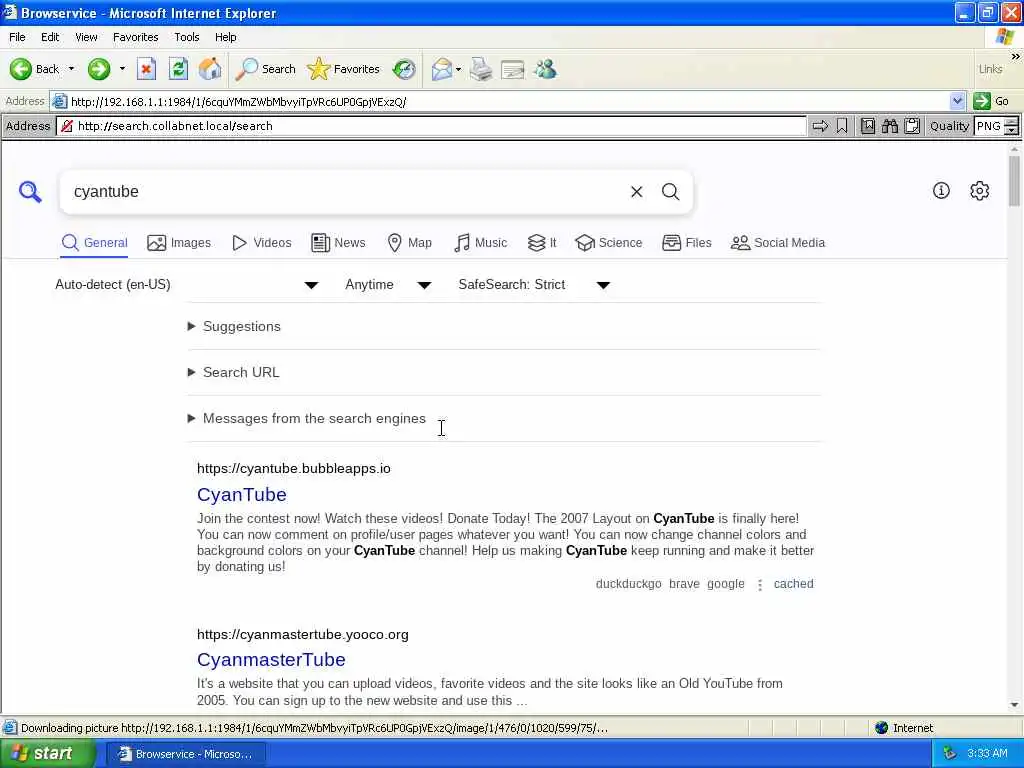
Task: Click the binoculars find icon
Action: click(890, 126)
